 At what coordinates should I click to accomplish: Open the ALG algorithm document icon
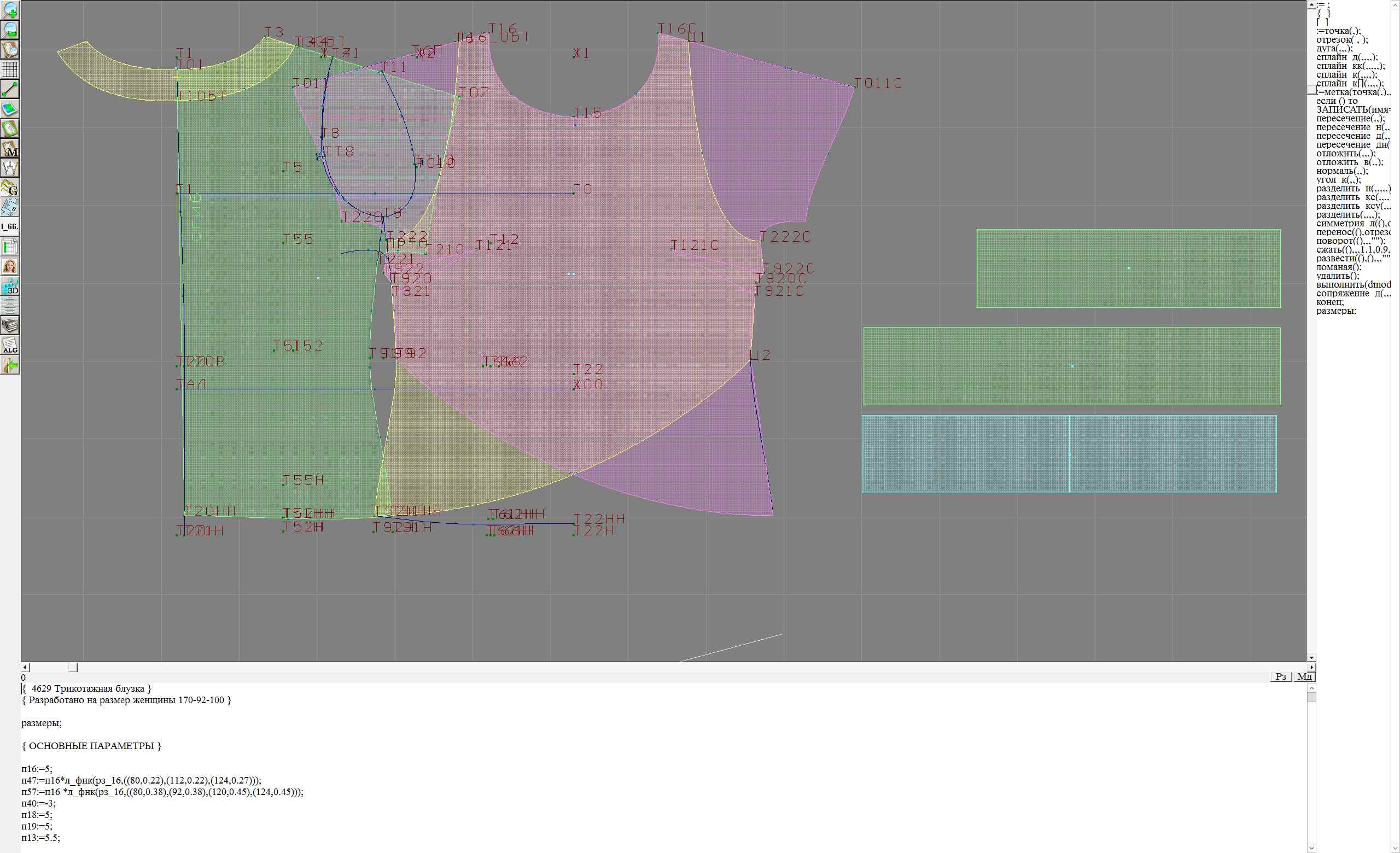tap(10, 345)
